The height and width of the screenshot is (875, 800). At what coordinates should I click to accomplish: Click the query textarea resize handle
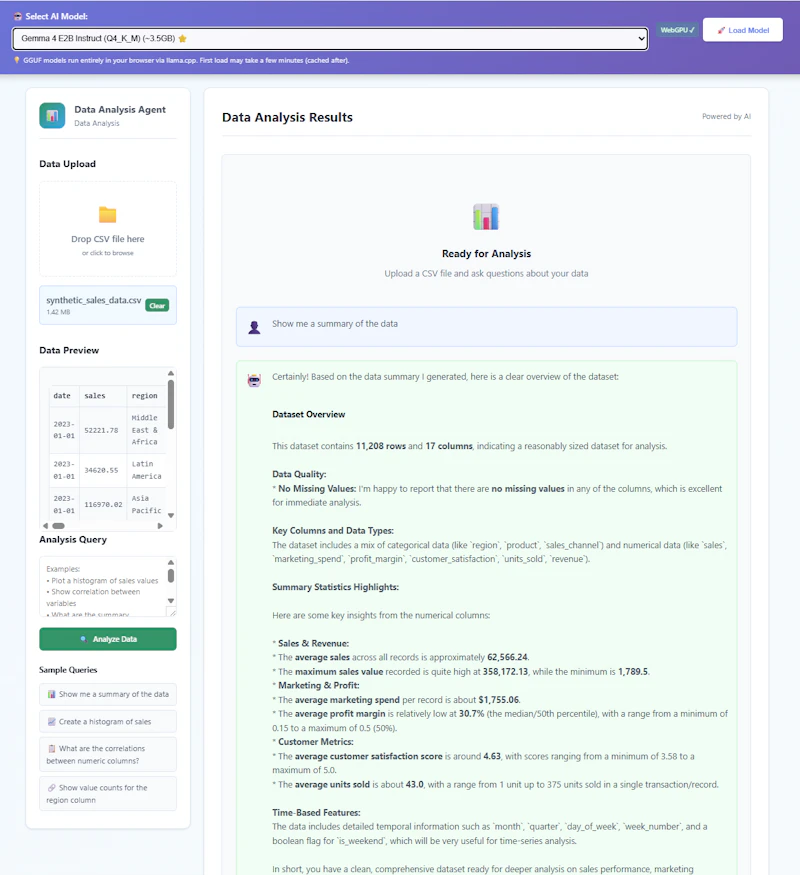coord(172,613)
